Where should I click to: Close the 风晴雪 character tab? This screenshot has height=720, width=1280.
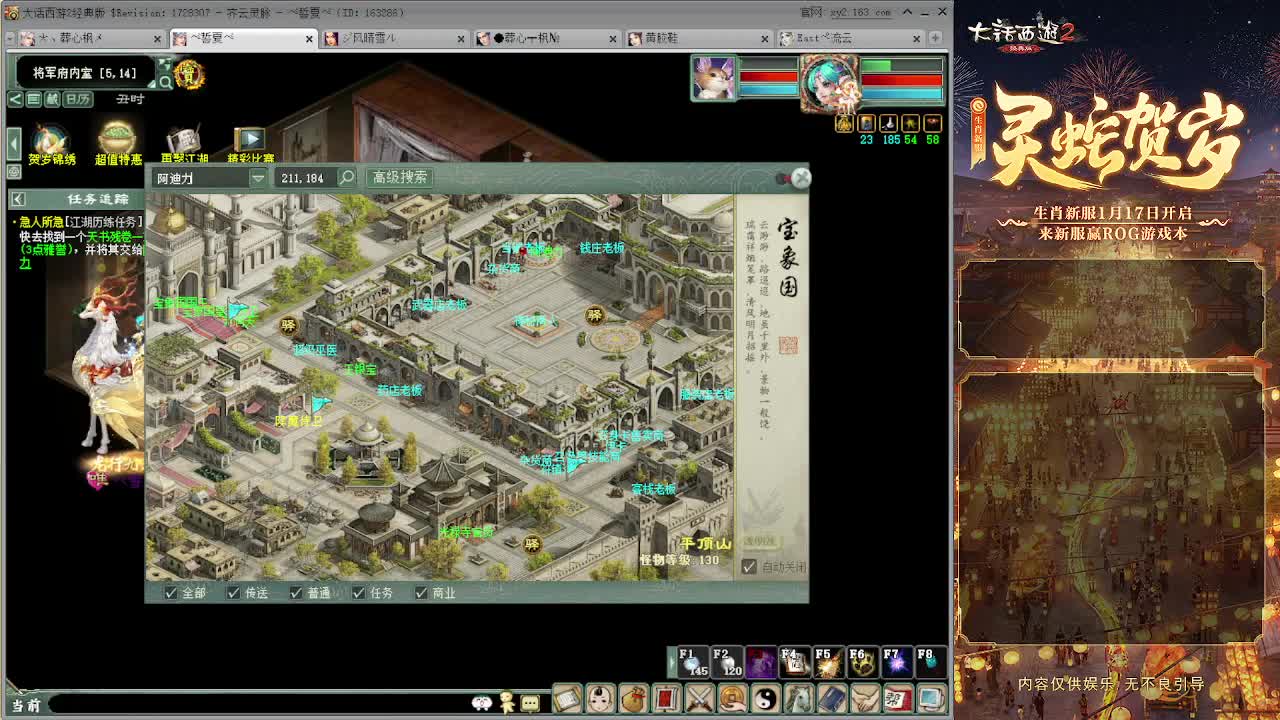pos(460,38)
